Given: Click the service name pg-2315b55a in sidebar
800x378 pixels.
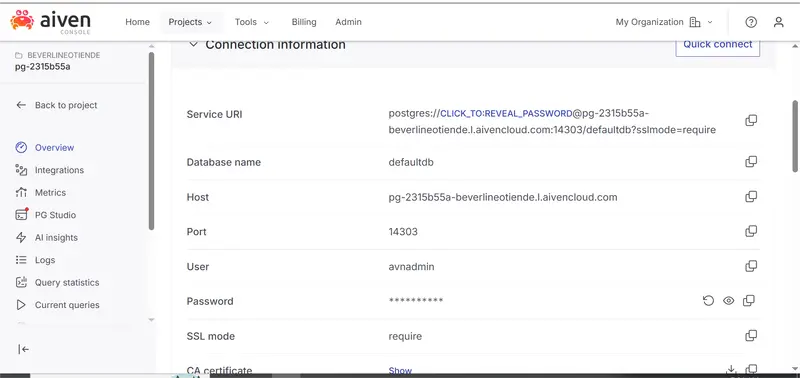Looking at the screenshot, I should click(43, 67).
